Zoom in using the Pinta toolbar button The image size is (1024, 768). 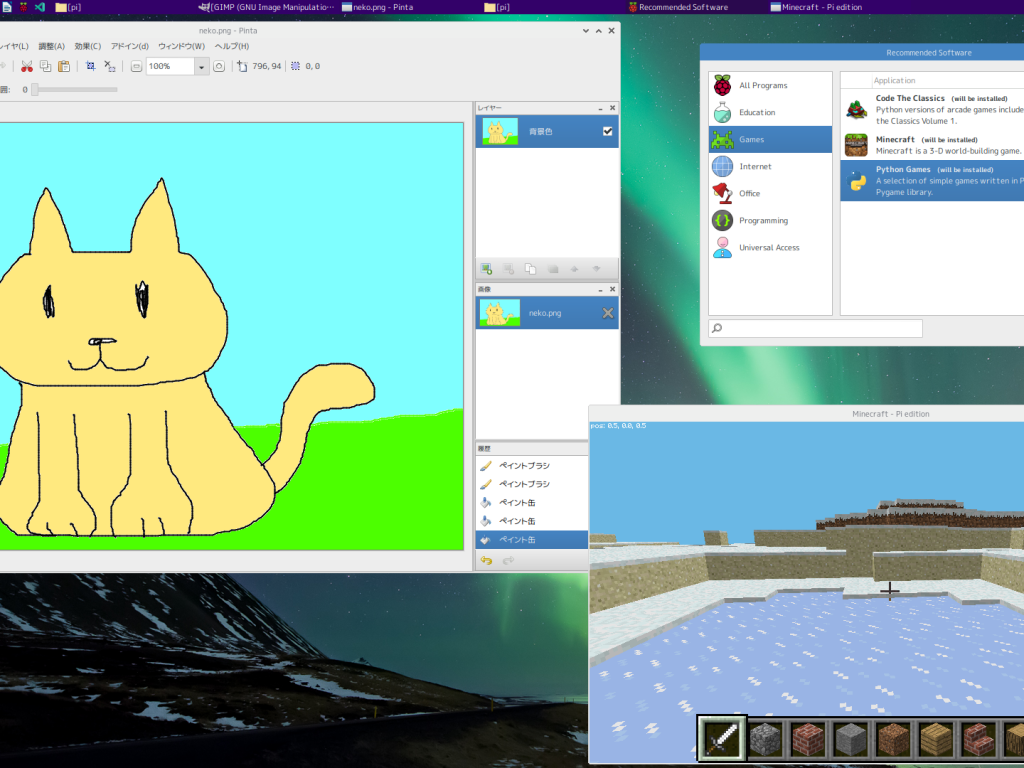coord(219,66)
